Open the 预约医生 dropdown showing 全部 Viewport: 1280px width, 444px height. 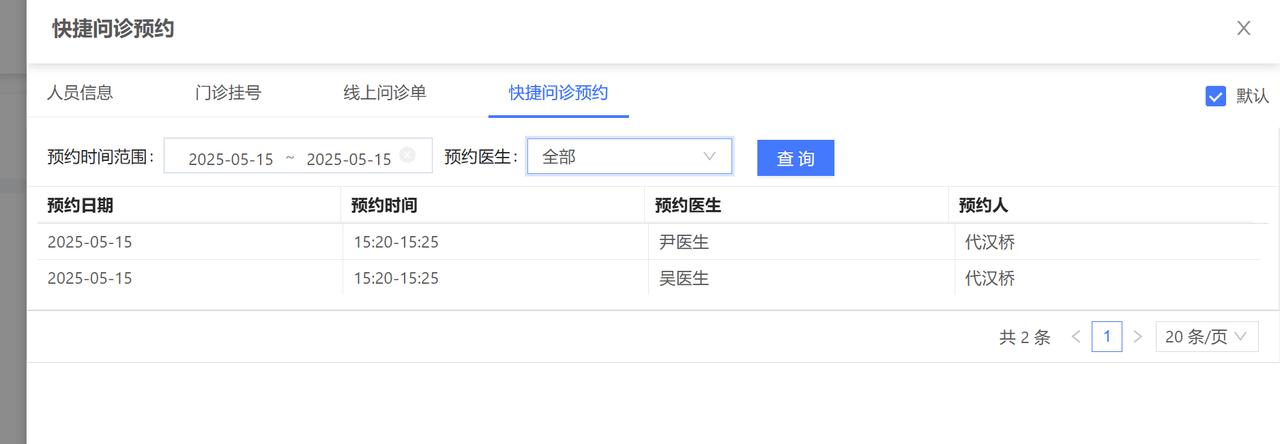coord(630,156)
